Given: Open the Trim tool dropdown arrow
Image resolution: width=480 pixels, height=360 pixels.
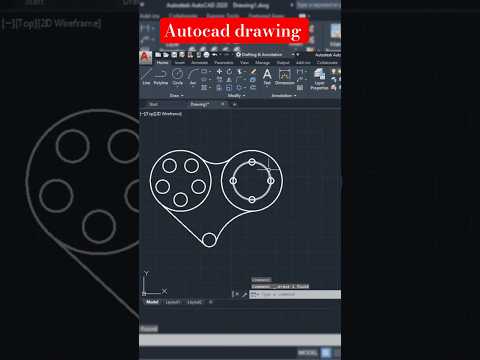Looking at the screenshot, I should click(x=244, y=72).
